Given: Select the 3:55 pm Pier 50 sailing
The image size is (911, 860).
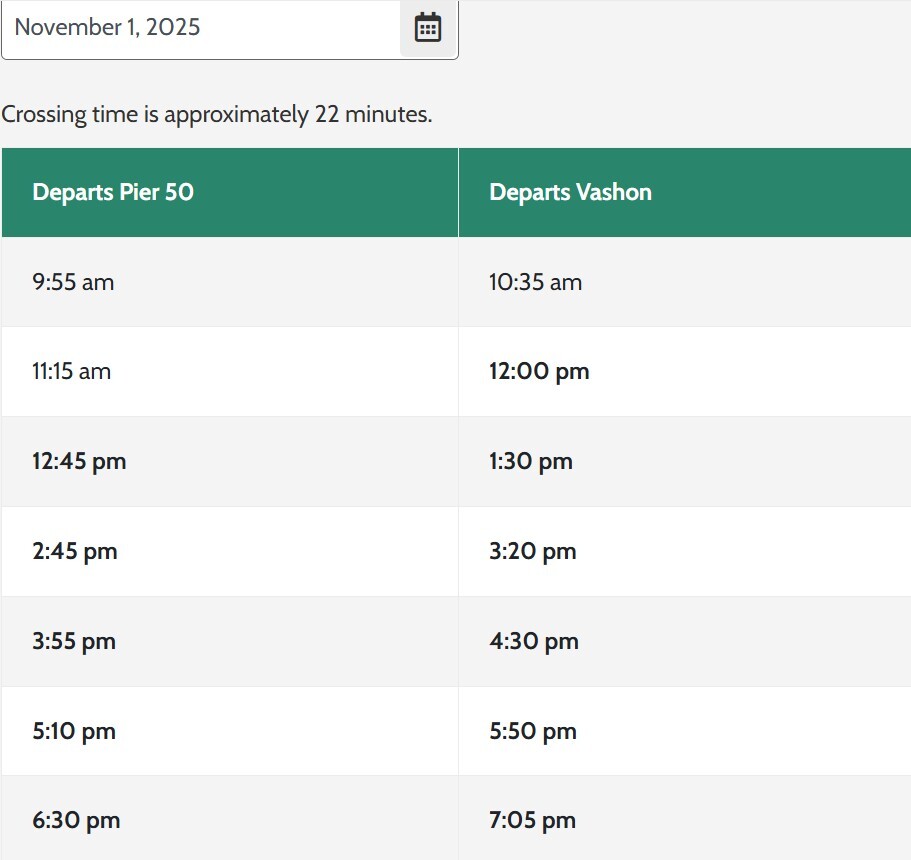Looking at the screenshot, I should 74,641.
